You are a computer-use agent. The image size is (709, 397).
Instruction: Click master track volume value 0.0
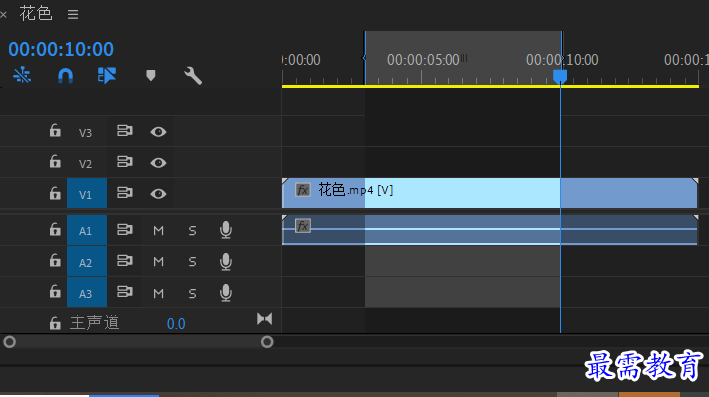pos(176,324)
